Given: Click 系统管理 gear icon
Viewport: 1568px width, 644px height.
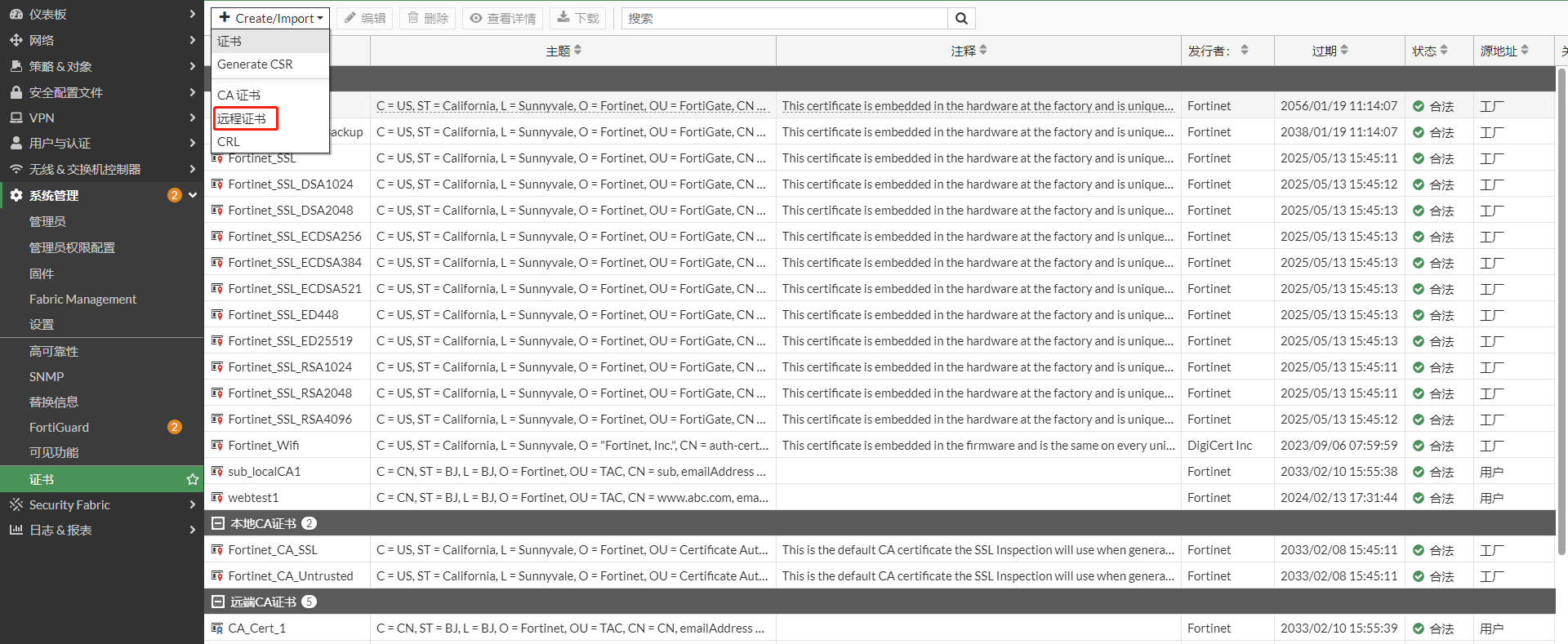Looking at the screenshot, I should [16, 195].
